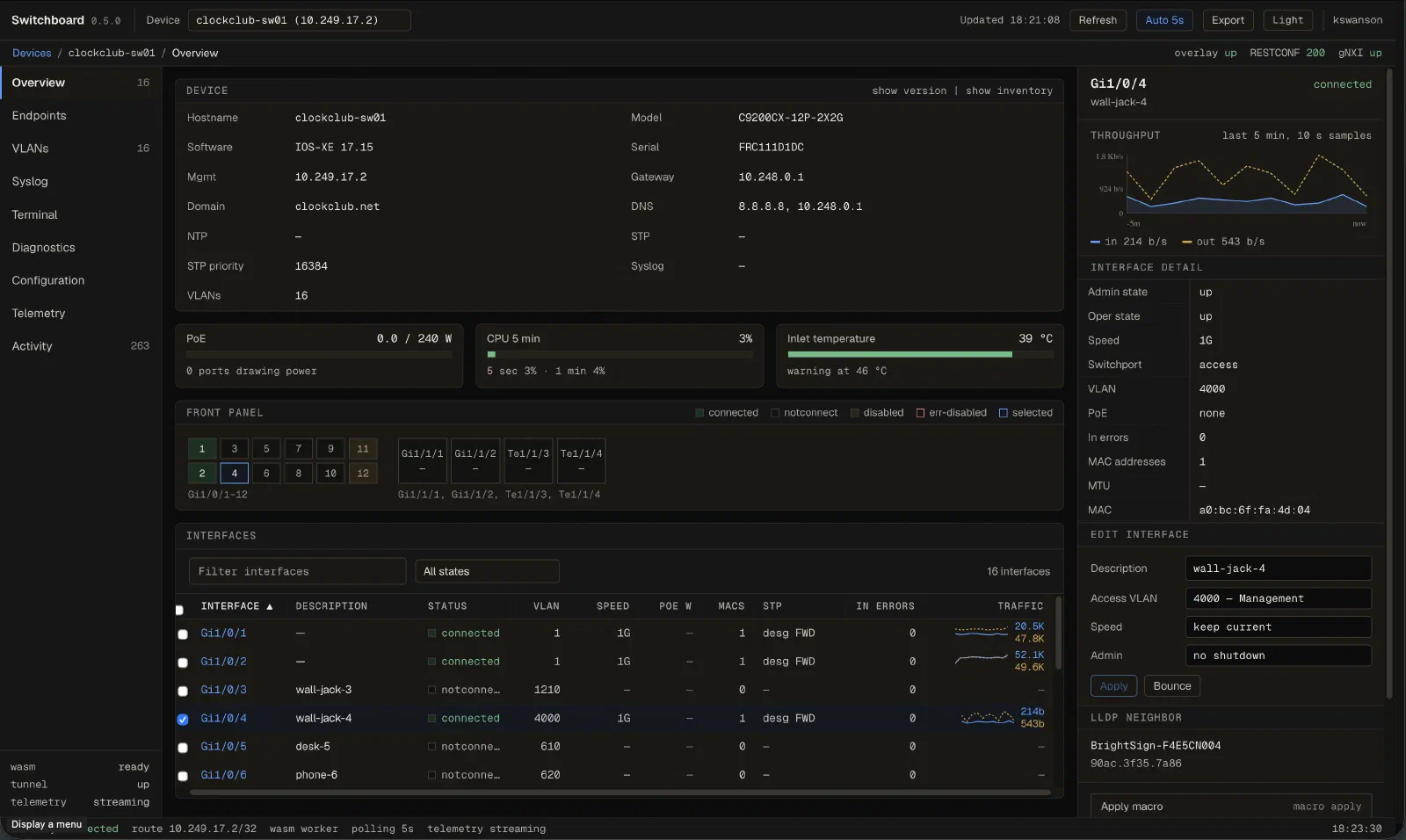Open the kswanson user menu

pos(1357,20)
